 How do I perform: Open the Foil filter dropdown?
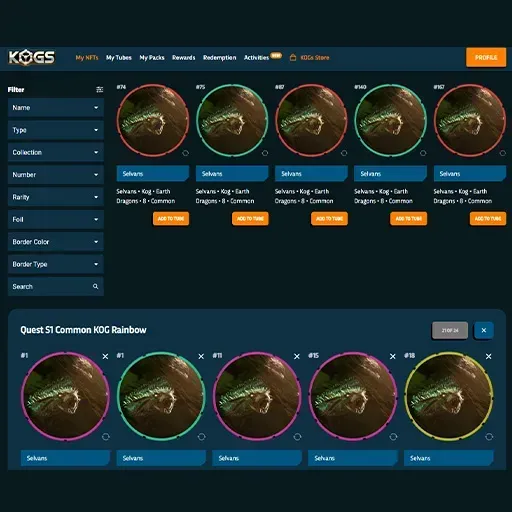pos(56,219)
